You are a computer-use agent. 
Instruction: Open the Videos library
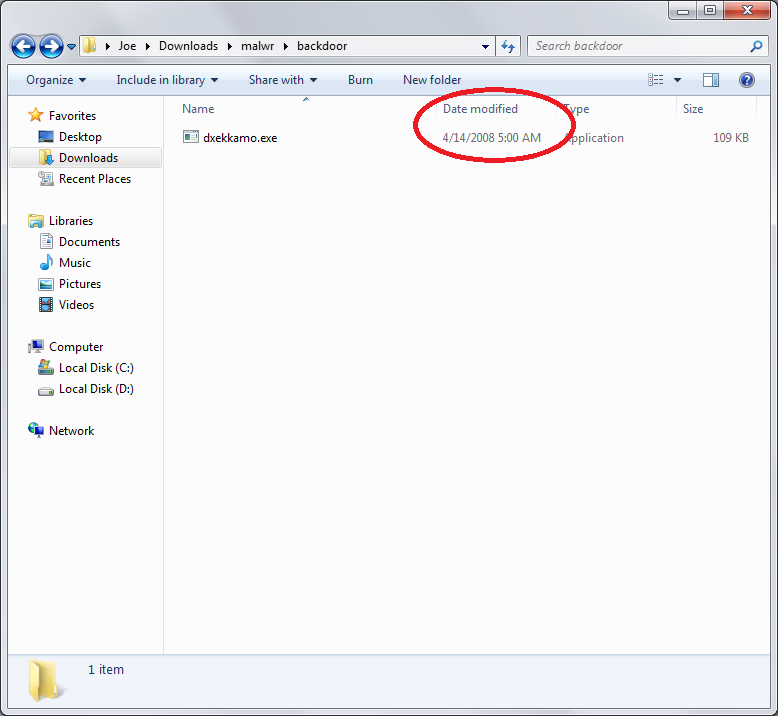pos(76,305)
